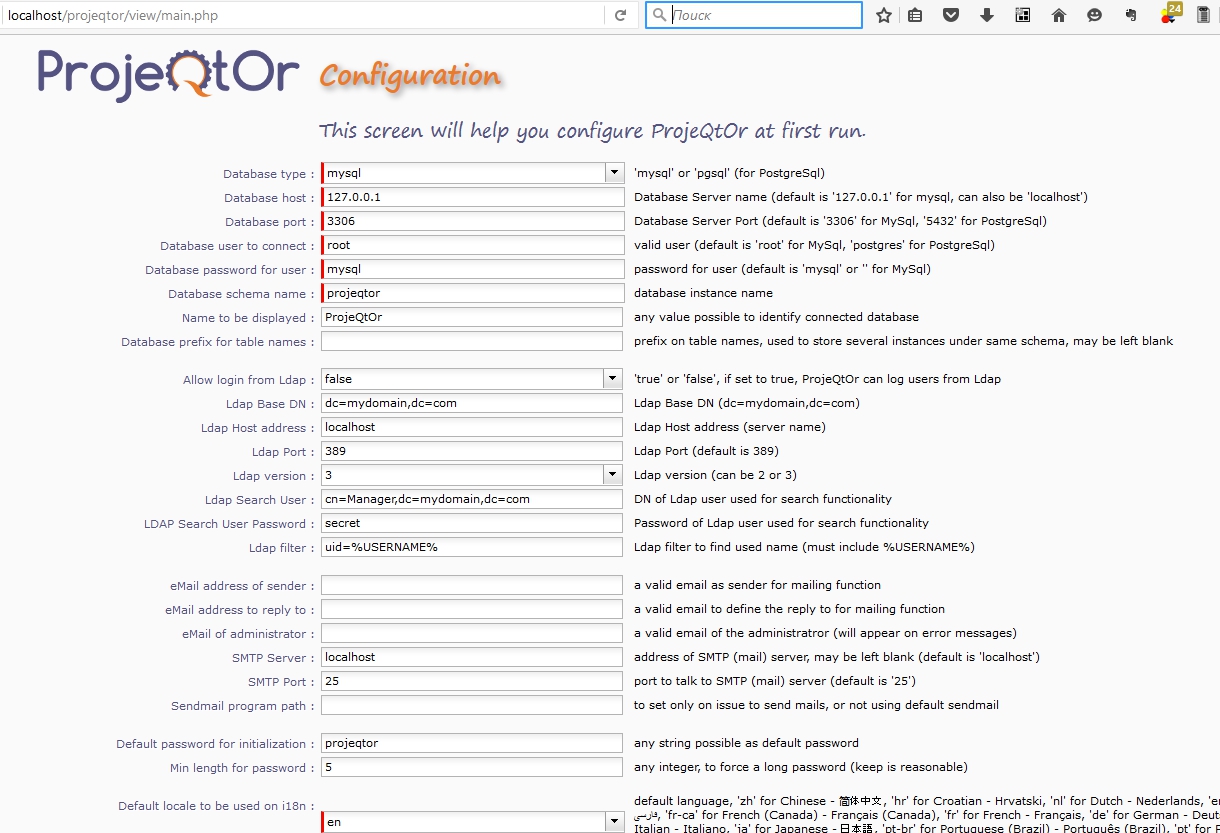Edit the Database schema name field

(x=473, y=293)
